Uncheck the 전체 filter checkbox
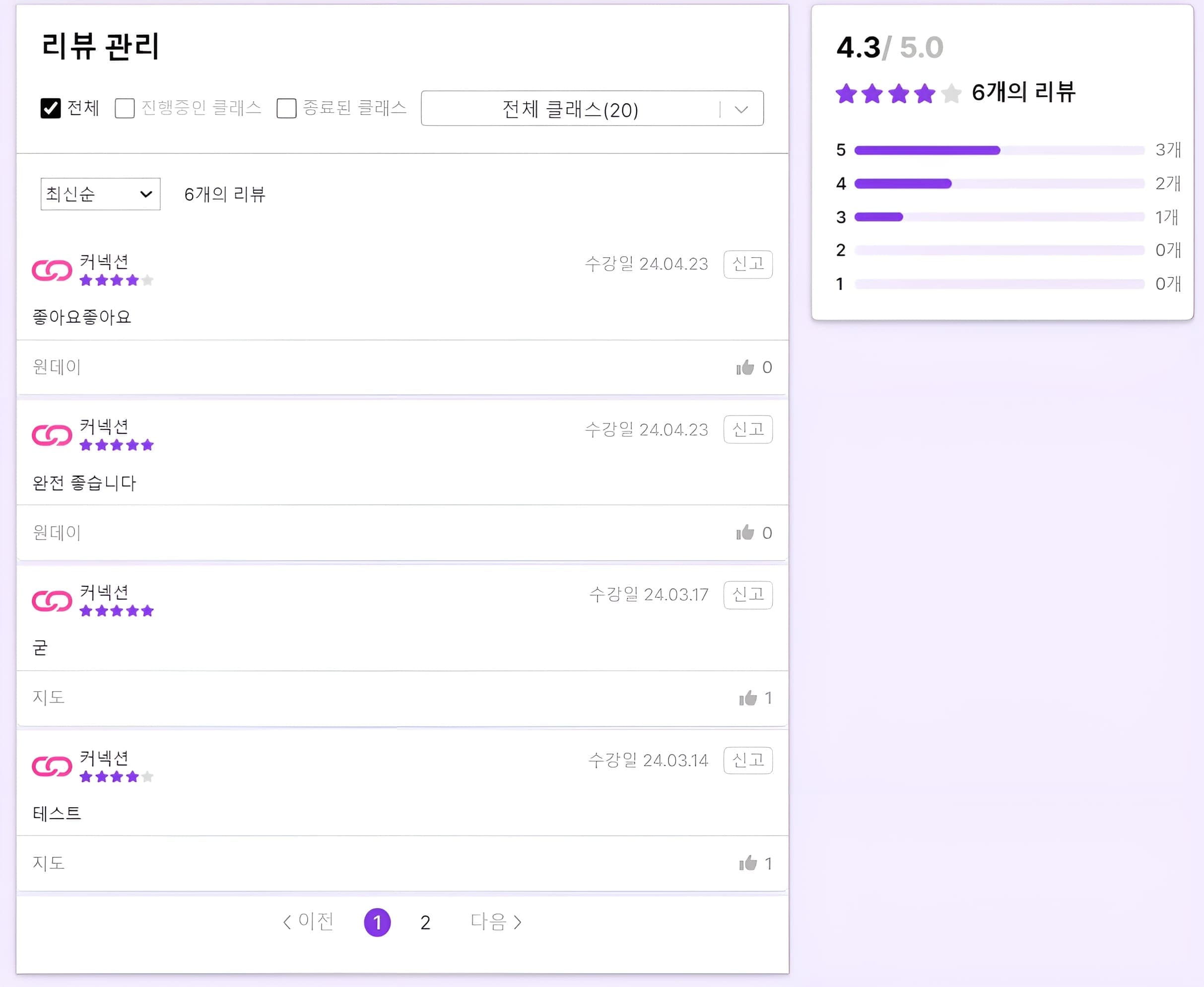 pyautogui.click(x=50, y=108)
